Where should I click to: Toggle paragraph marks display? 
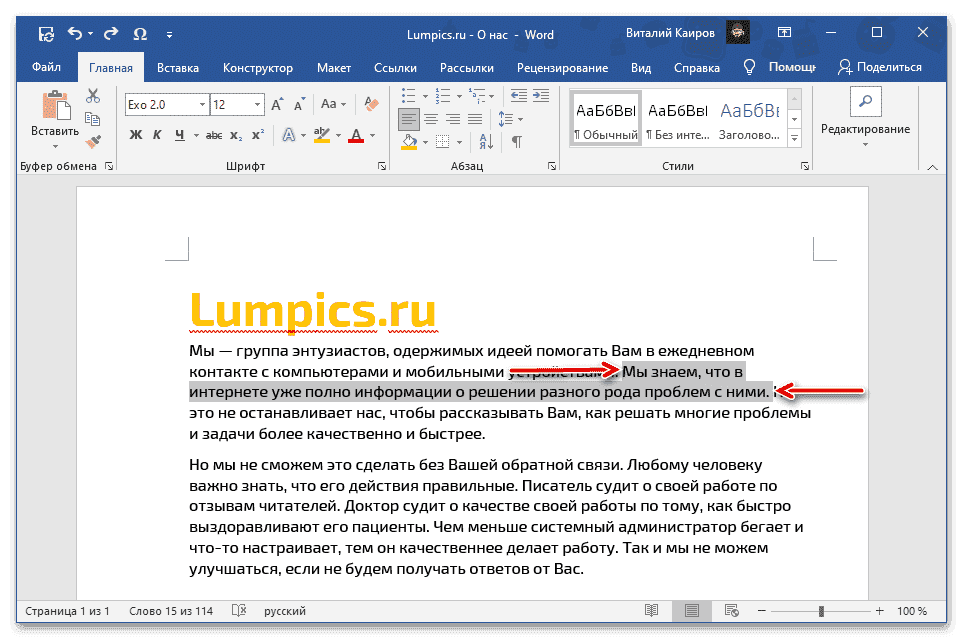(516, 141)
